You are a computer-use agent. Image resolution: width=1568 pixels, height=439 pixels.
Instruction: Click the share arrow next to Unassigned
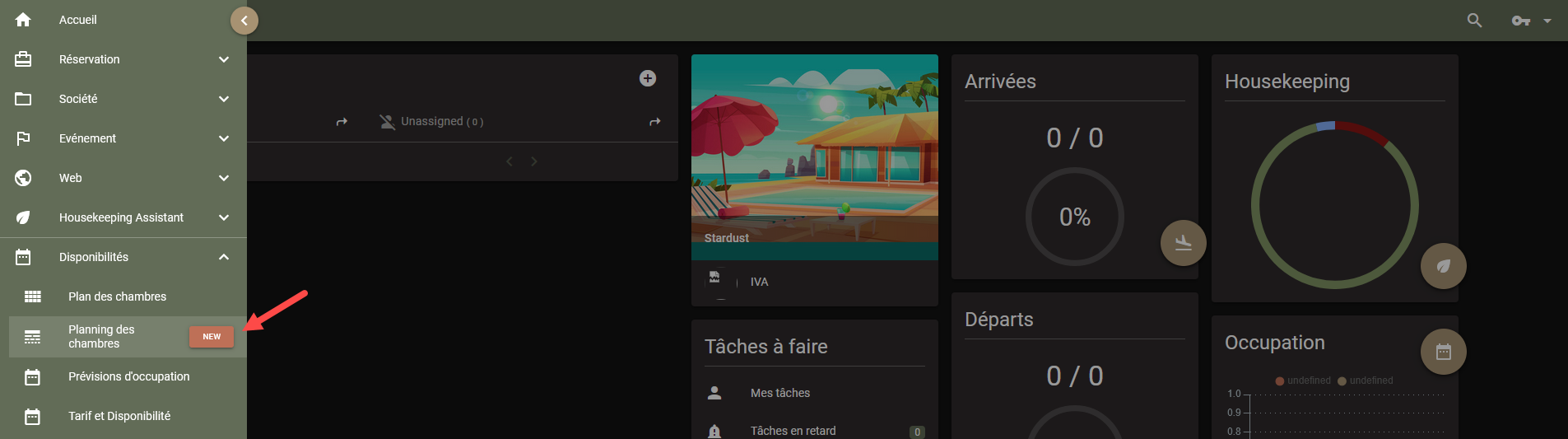[655, 122]
